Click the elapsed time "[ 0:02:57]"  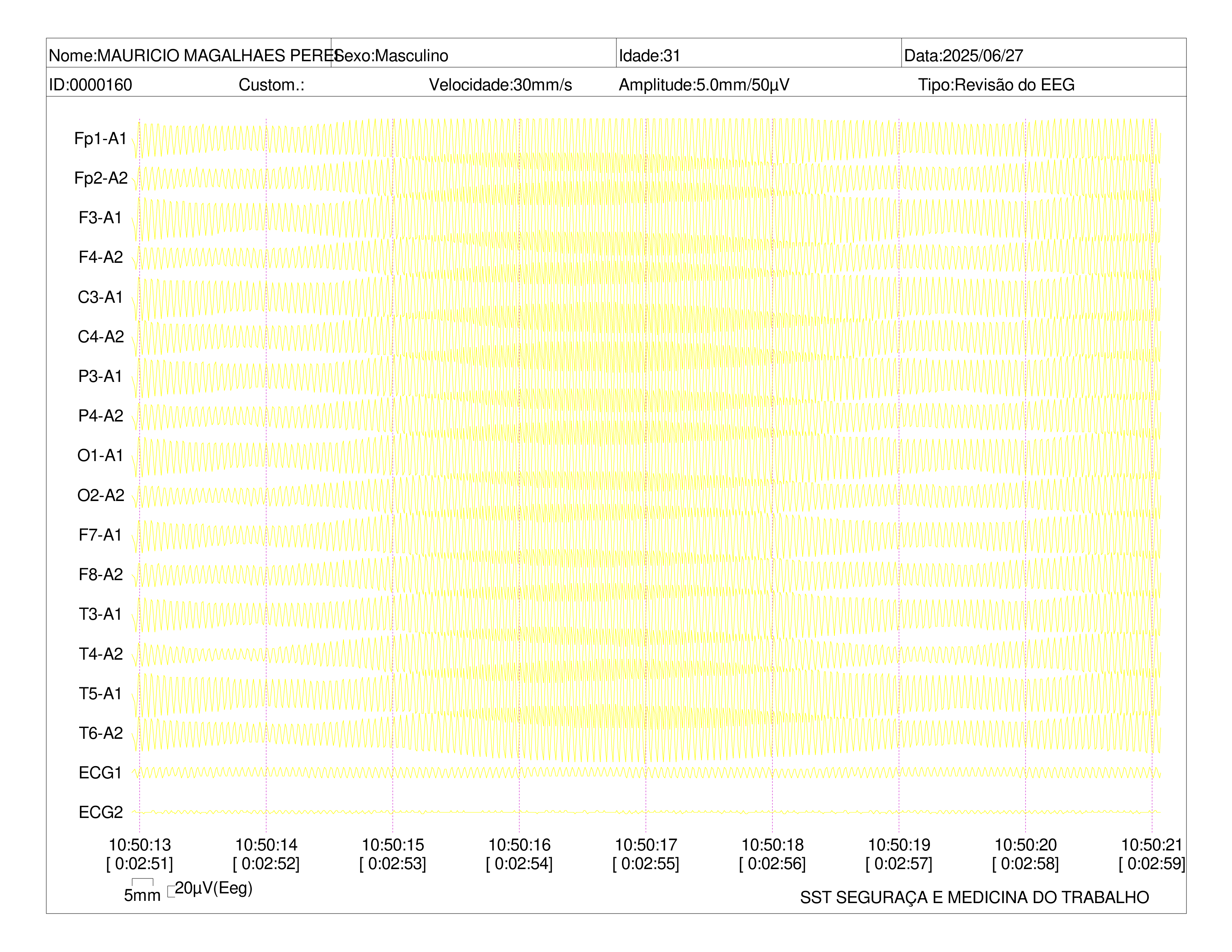(x=899, y=864)
